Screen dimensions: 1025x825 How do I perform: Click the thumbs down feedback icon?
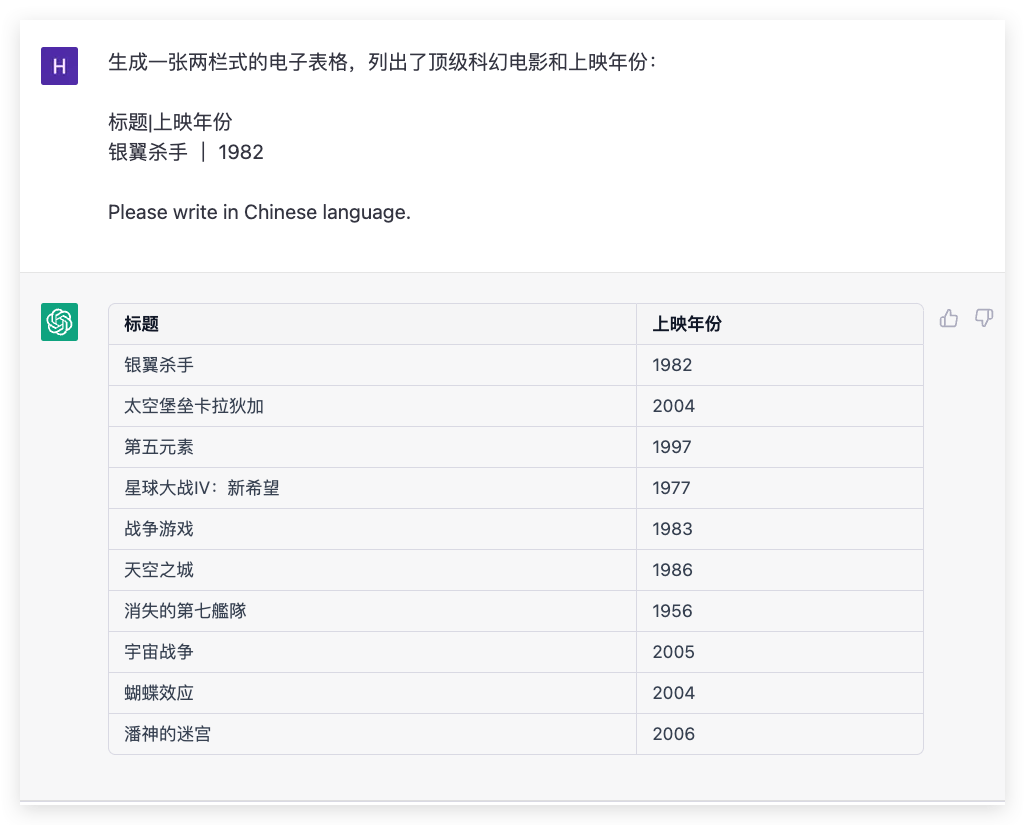tap(984, 318)
